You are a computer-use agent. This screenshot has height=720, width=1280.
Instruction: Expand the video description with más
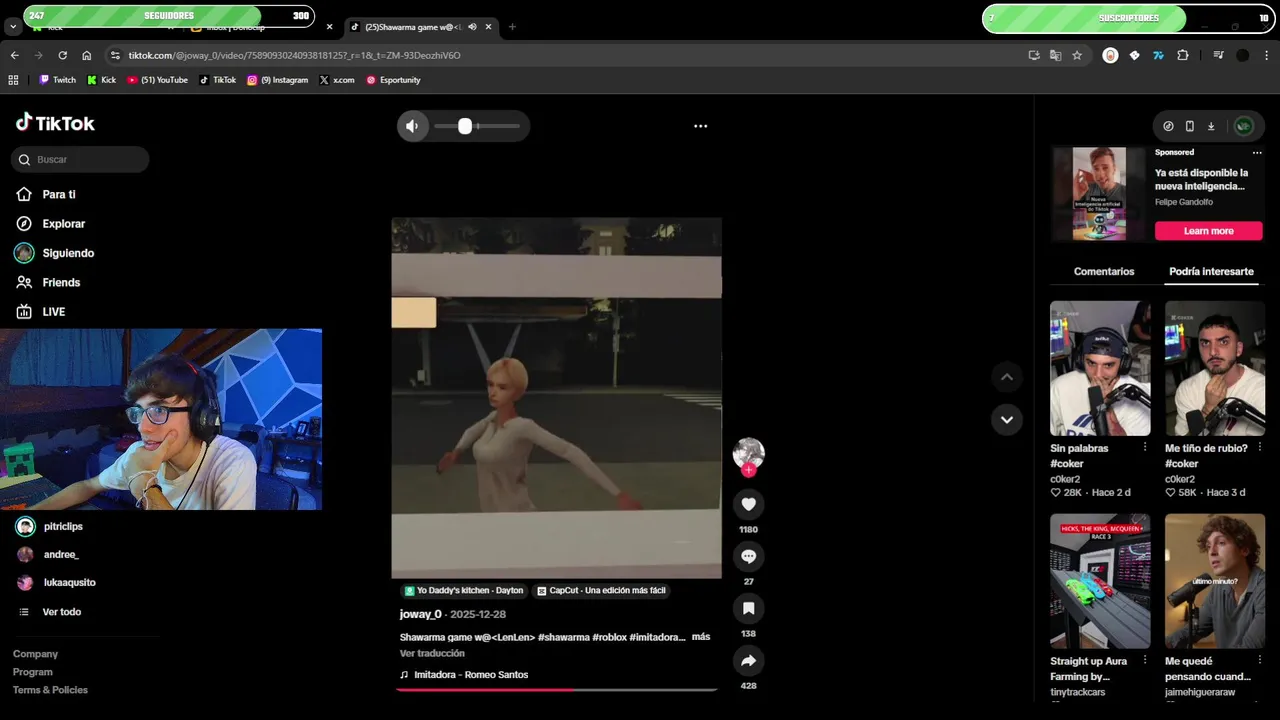[x=701, y=637]
